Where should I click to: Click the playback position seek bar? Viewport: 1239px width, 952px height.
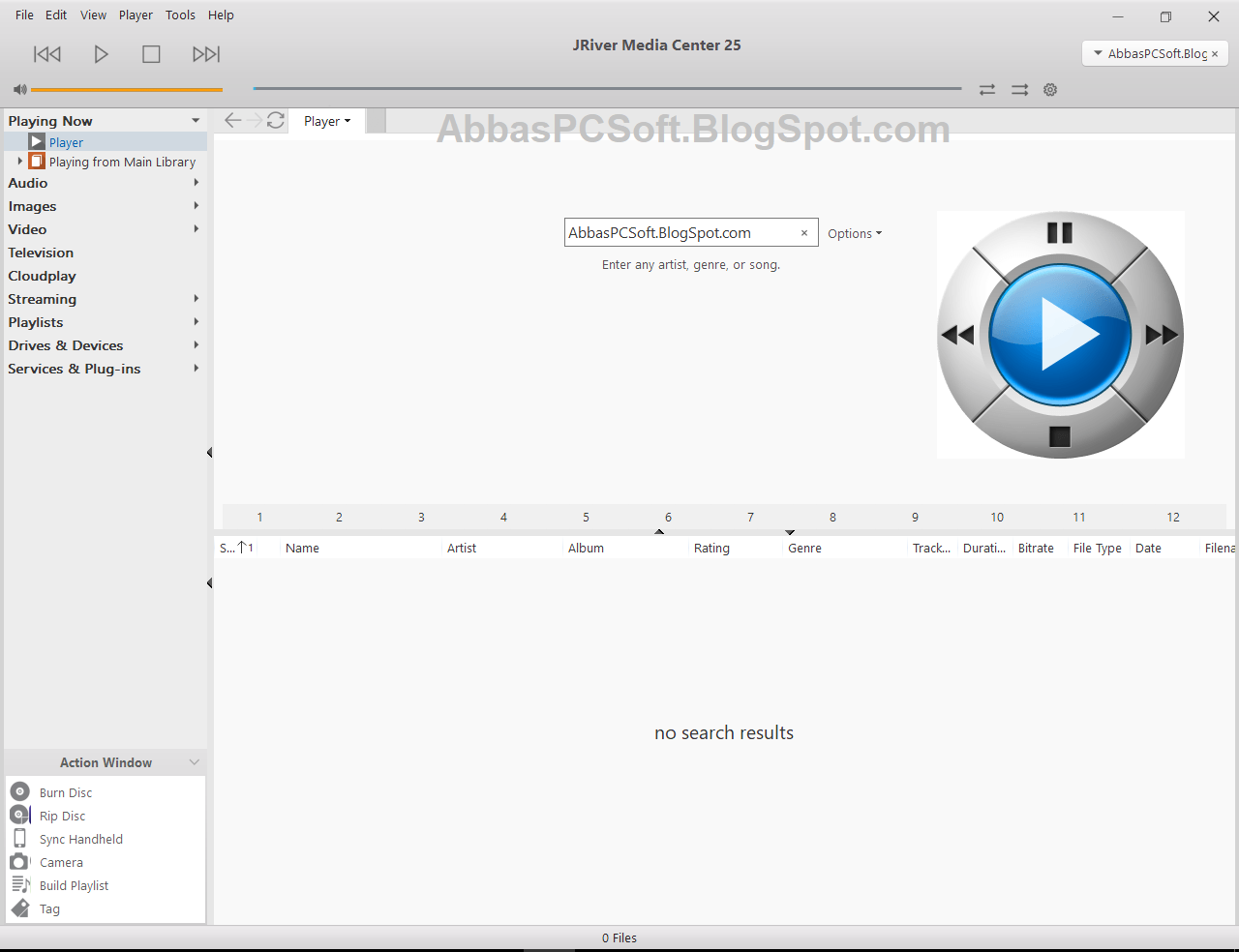click(607, 89)
